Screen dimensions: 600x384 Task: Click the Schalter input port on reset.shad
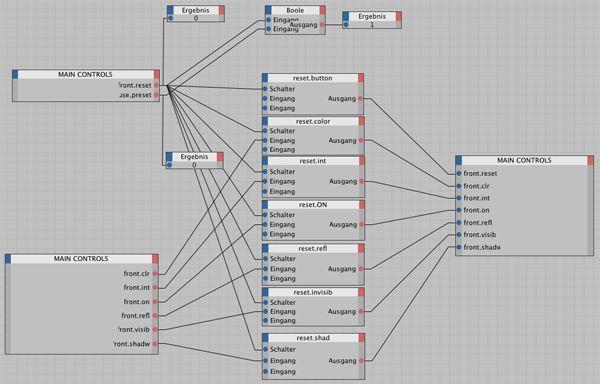265,349
